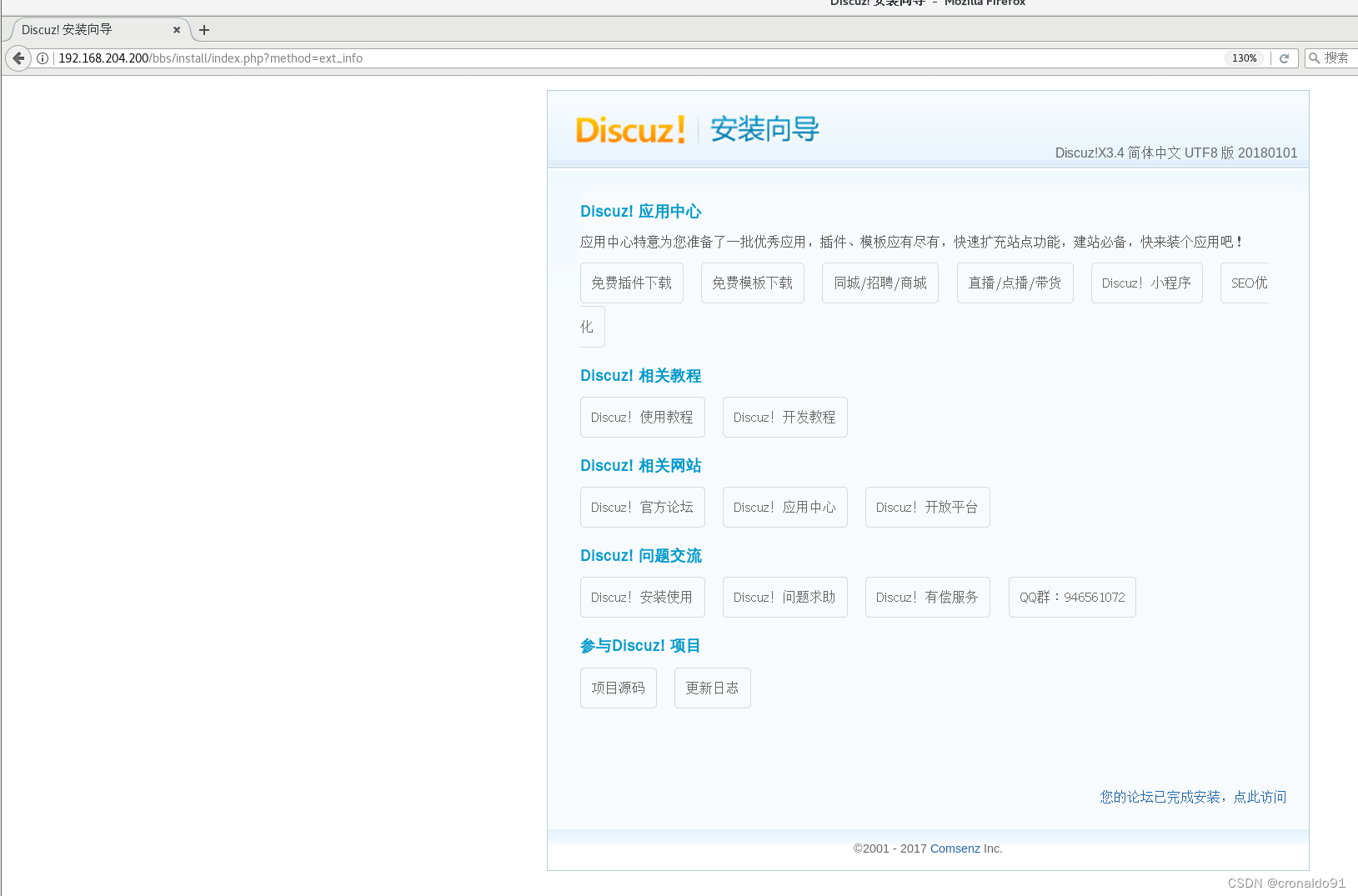Viewport: 1358px width, 896px height.
Task: Open the 项目源码 button
Action: point(619,688)
